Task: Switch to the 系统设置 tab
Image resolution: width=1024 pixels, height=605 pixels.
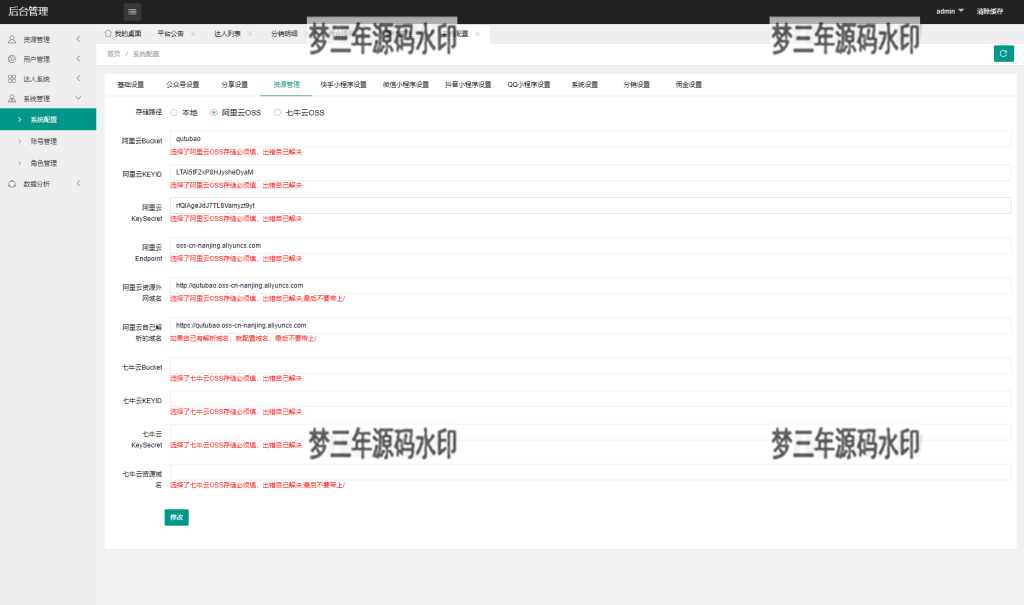Action: 584,85
